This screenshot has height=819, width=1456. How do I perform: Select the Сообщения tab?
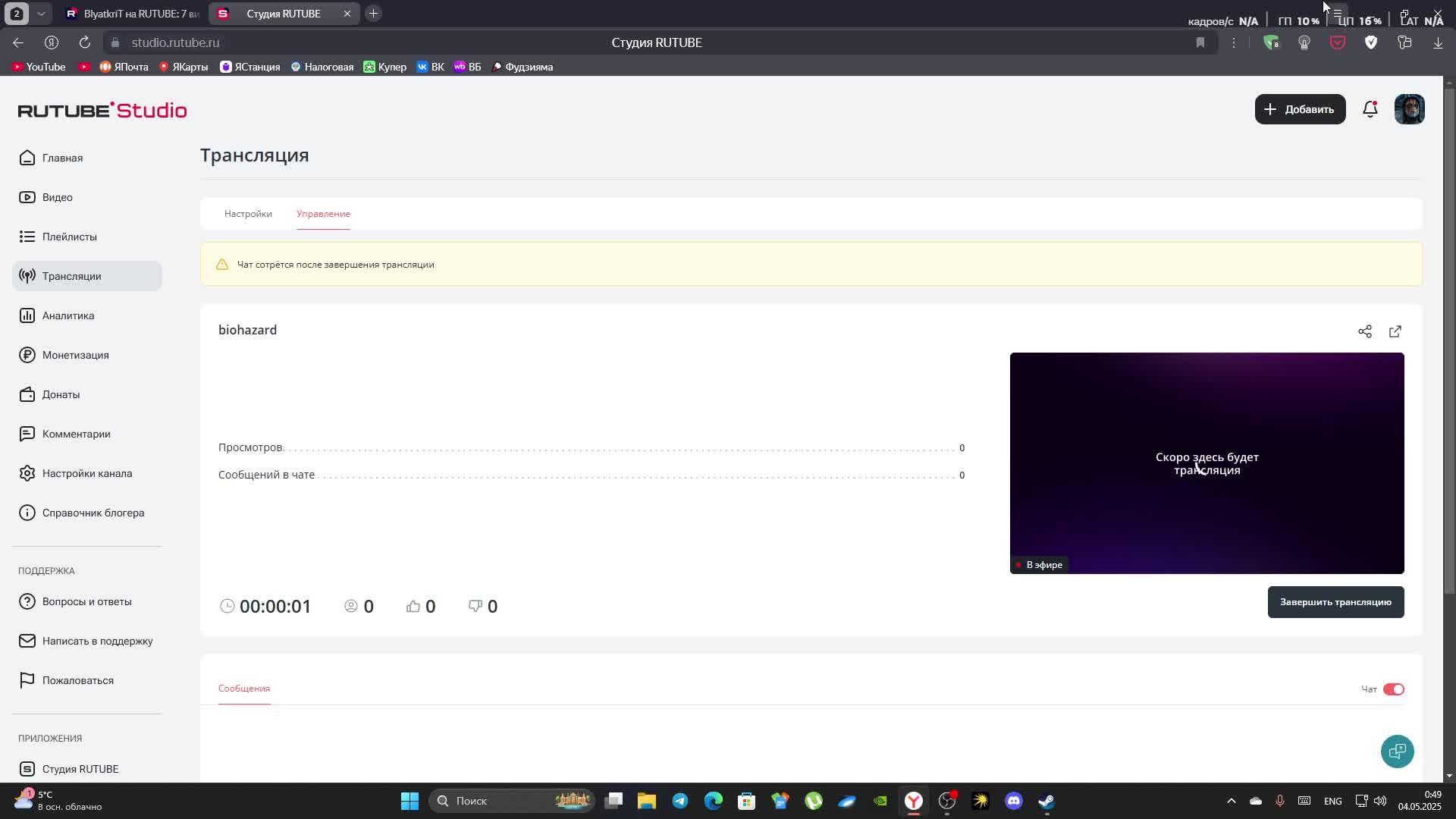pos(244,689)
